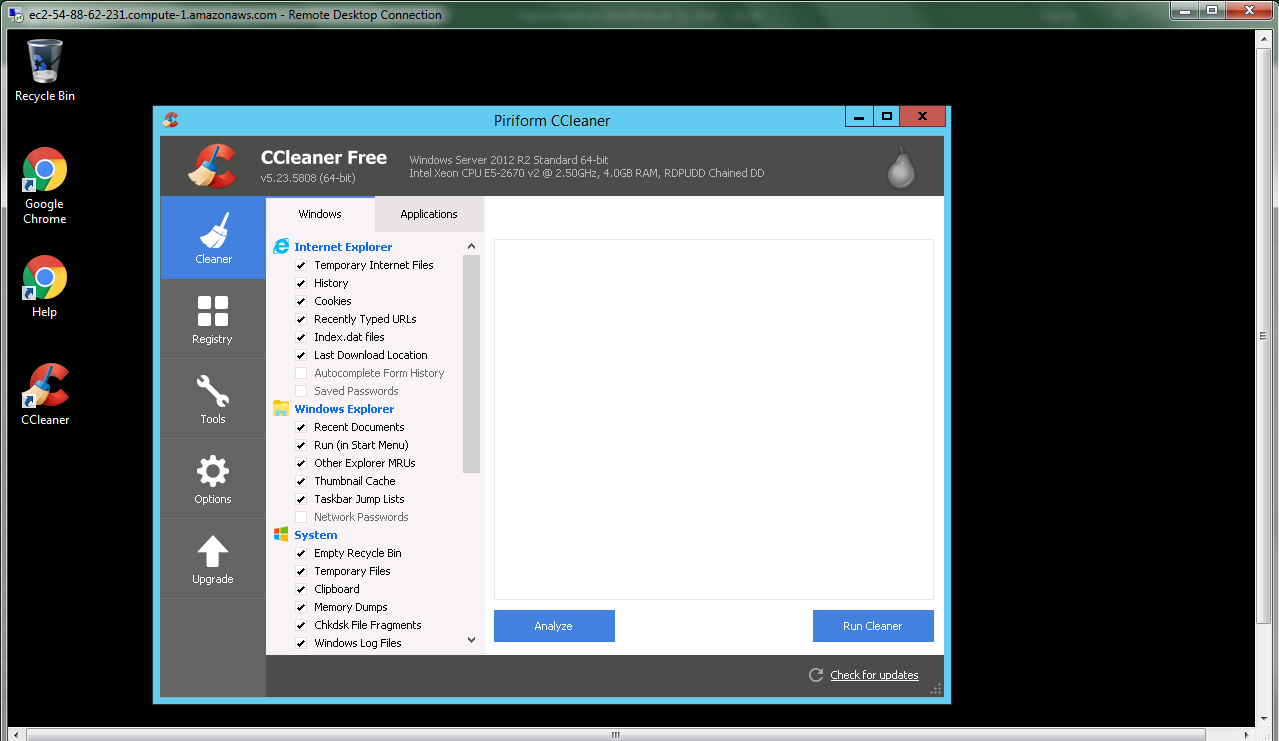Disable the Empty Recycle Bin option

tap(301, 553)
